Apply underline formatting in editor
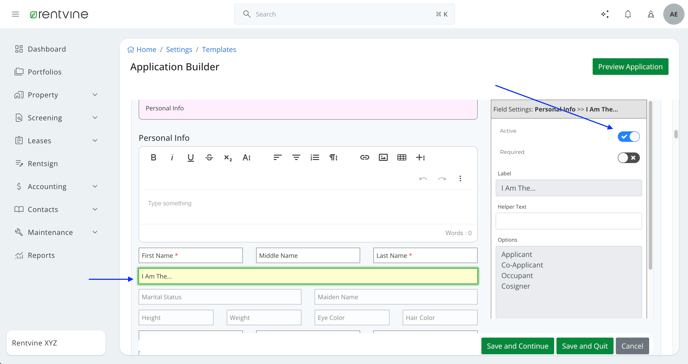 (190, 158)
